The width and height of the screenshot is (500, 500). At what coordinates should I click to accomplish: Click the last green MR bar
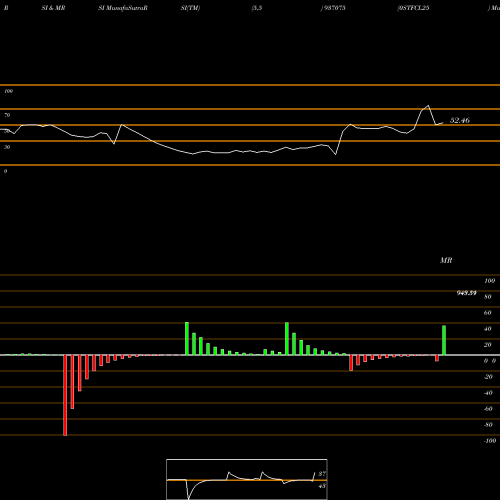[444, 340]
